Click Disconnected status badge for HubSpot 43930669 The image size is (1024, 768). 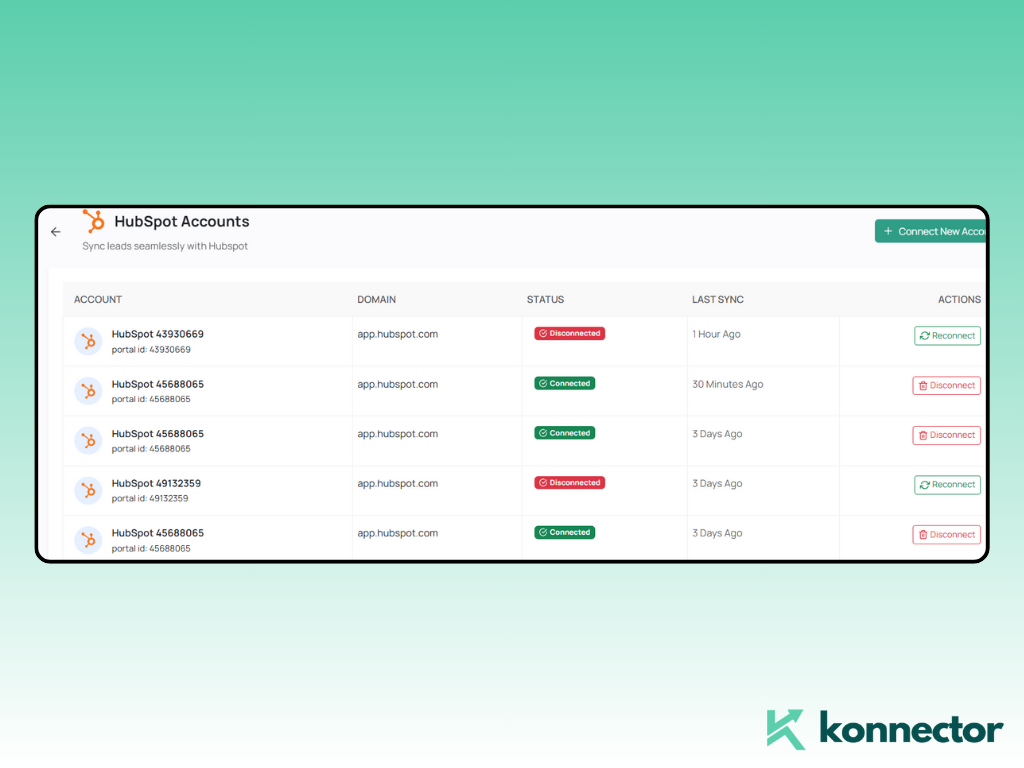click(x=569, y=333)
